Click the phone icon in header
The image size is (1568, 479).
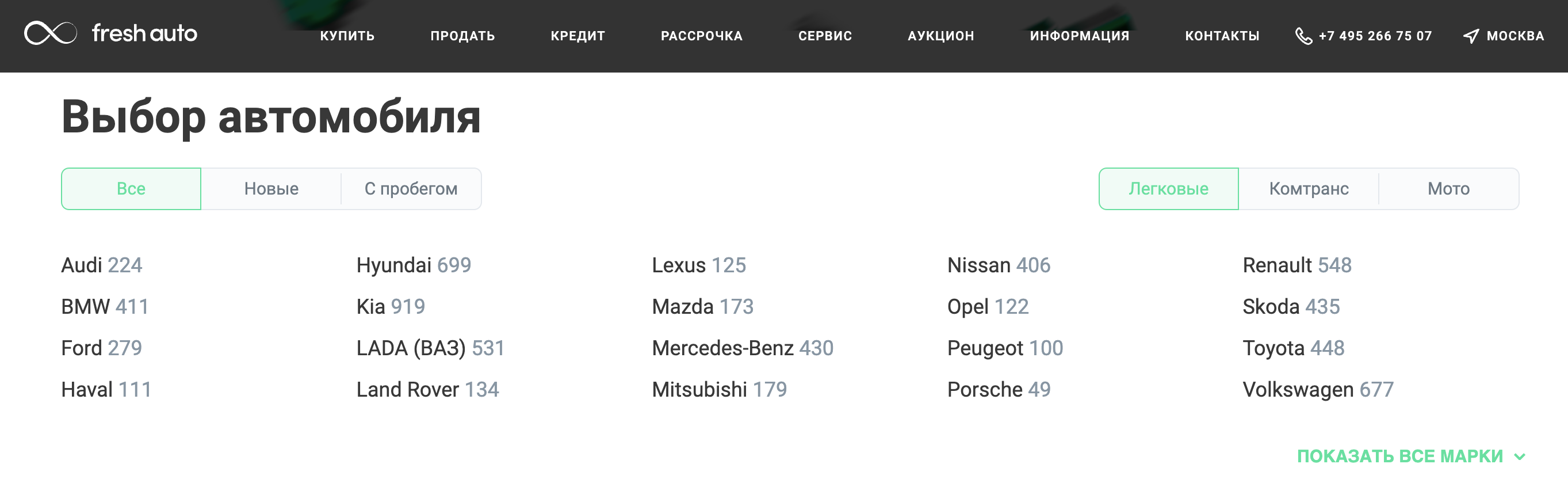pos(1303,36)
